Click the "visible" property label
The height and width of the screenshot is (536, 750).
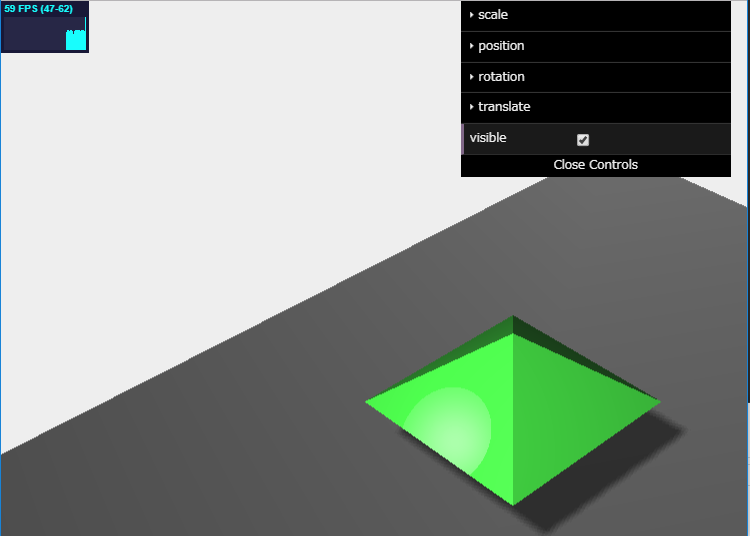(x=488, y=138)
